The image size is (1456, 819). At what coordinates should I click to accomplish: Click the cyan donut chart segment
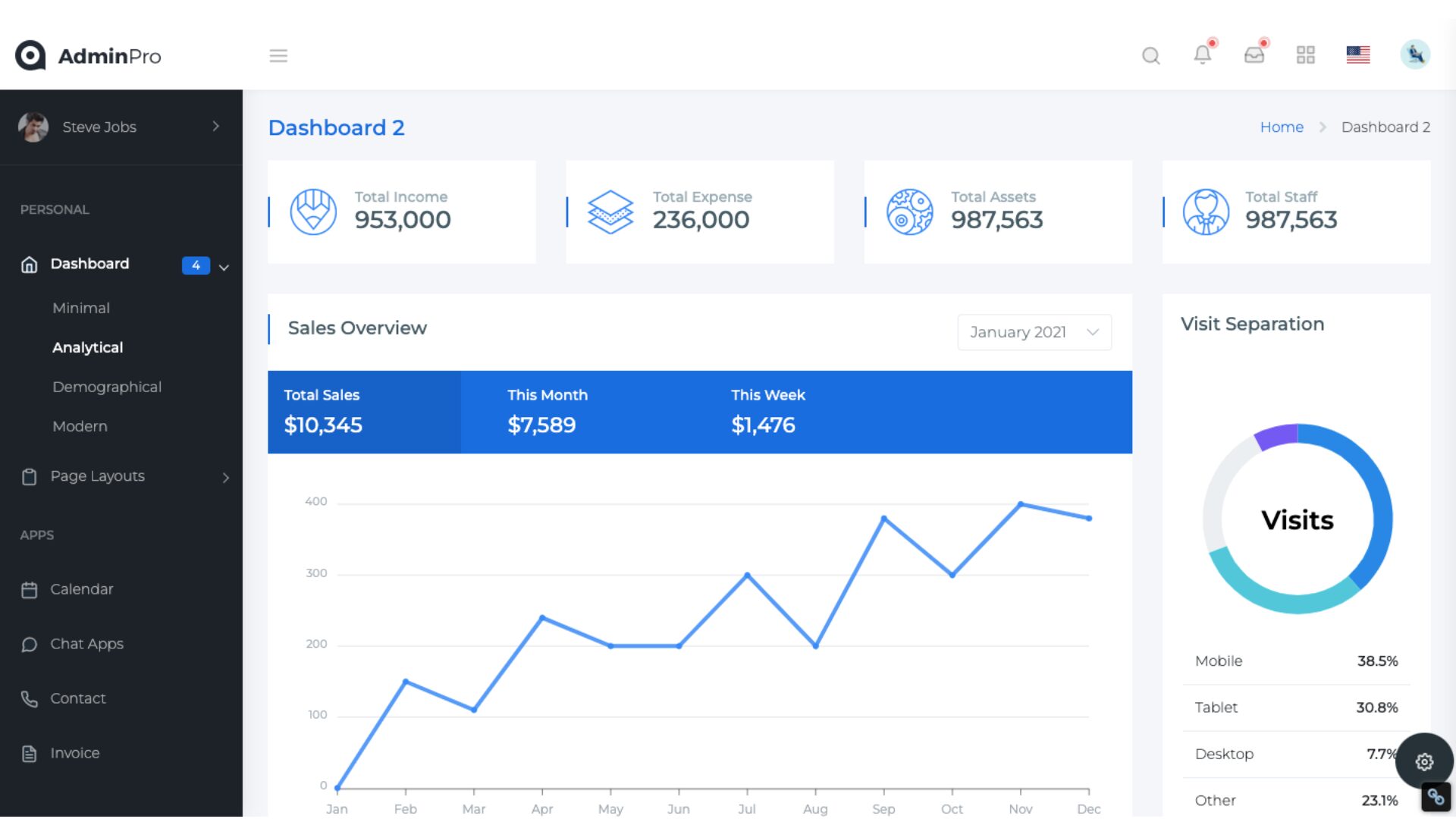point(1282,601)
